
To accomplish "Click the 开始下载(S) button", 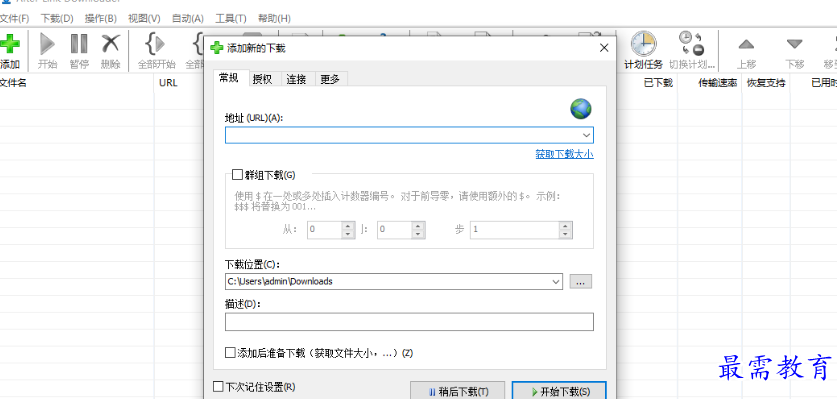I will 559,392.
